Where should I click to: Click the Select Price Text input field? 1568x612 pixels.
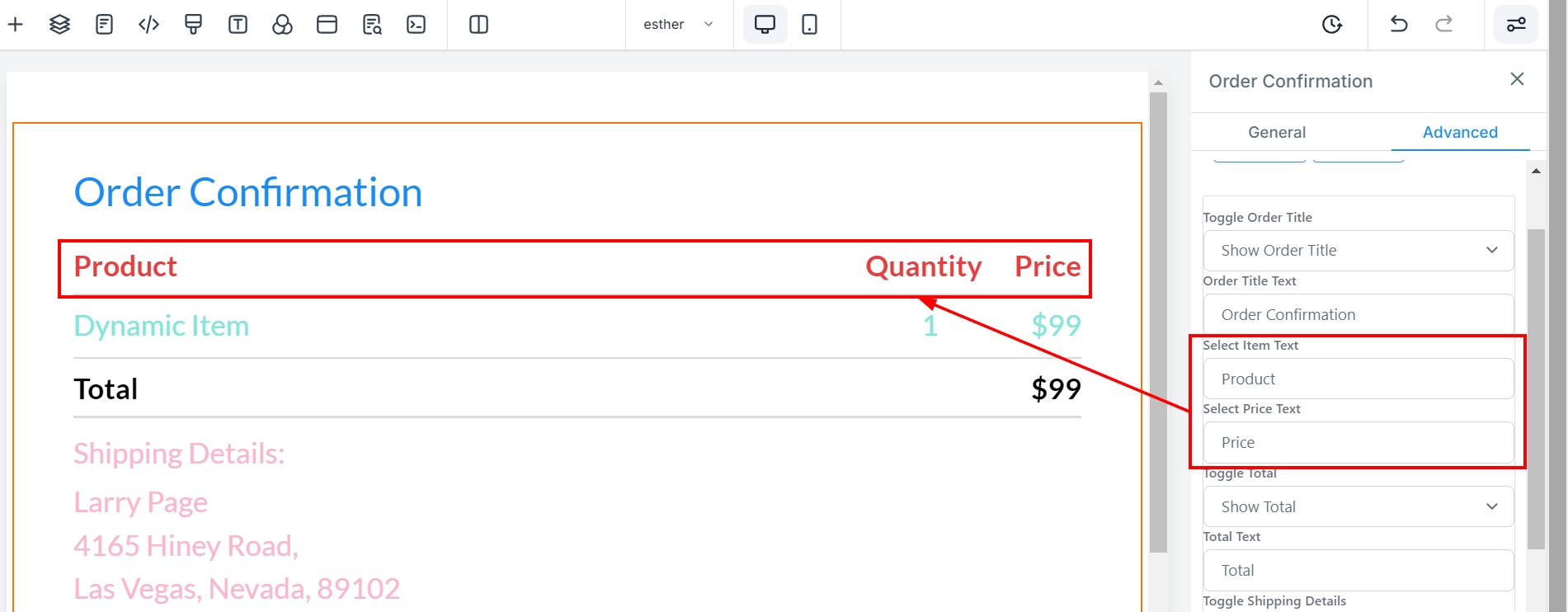tap(1358, 443)
